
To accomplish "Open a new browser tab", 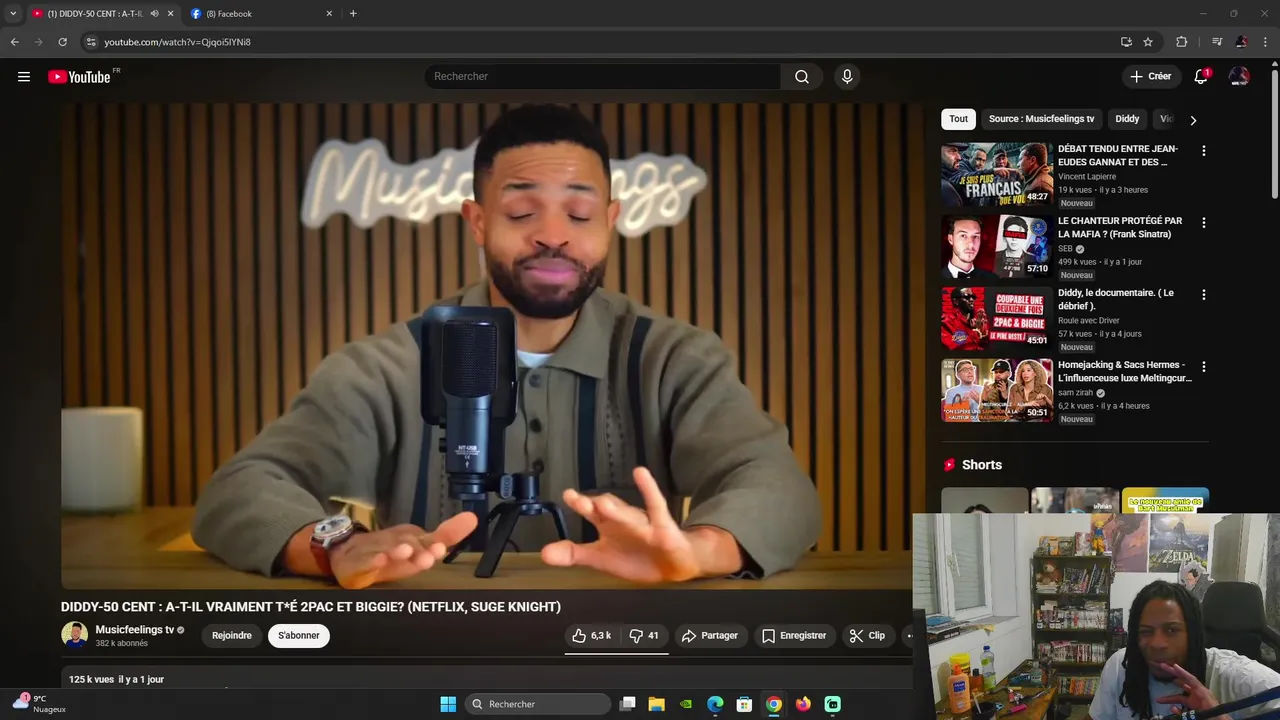I will pyautogui.click(x=353, y=14).
